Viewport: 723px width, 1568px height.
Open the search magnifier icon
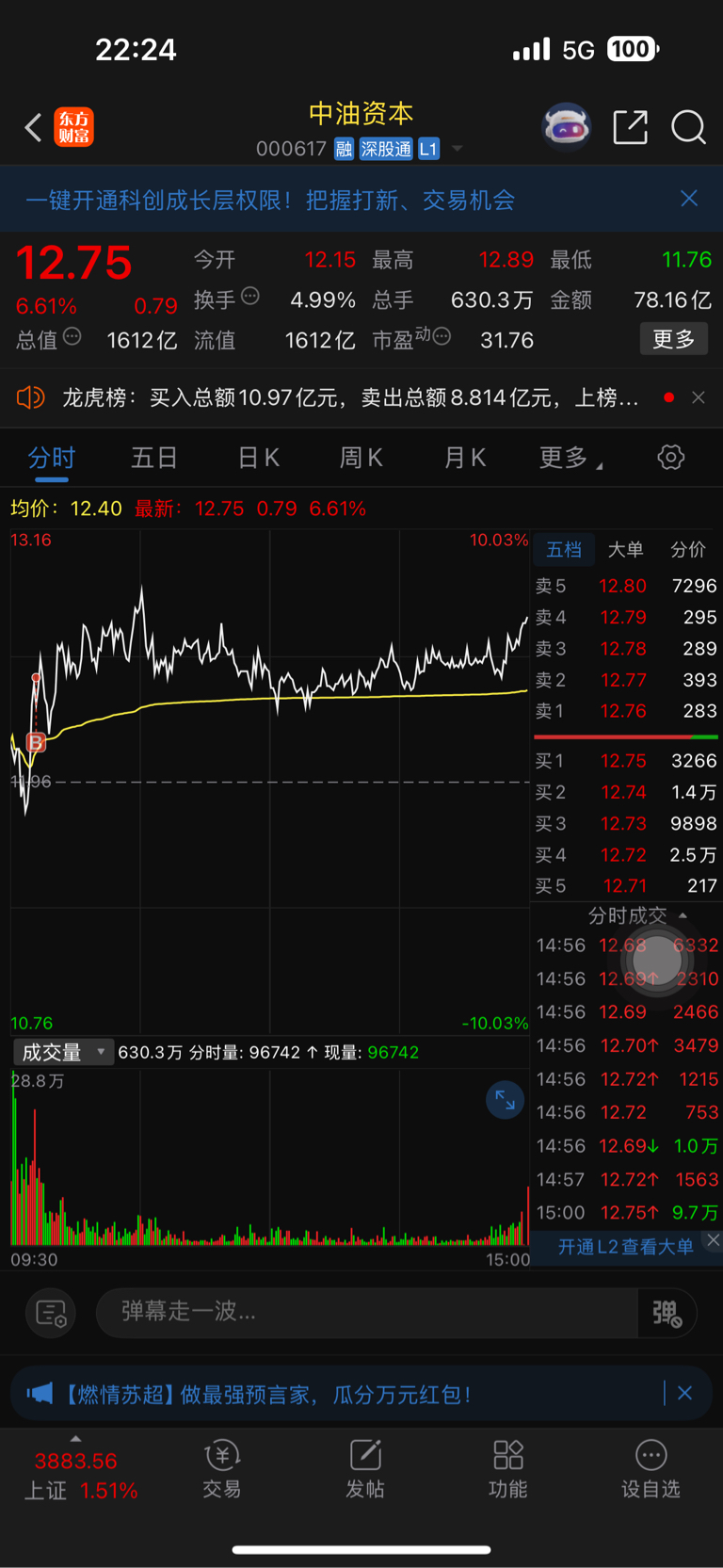coord(688,127)
